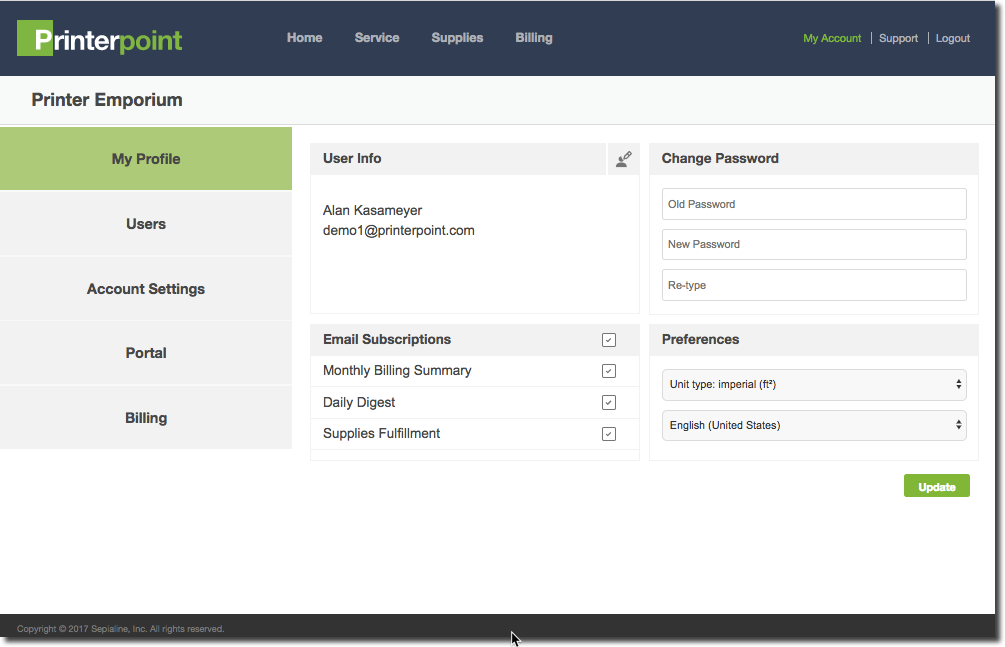Switch to the Users sidebar tab
Image resolution: width=1005 pixels, height=647 pixels.
pyautogui.click(x=146, y=224)
